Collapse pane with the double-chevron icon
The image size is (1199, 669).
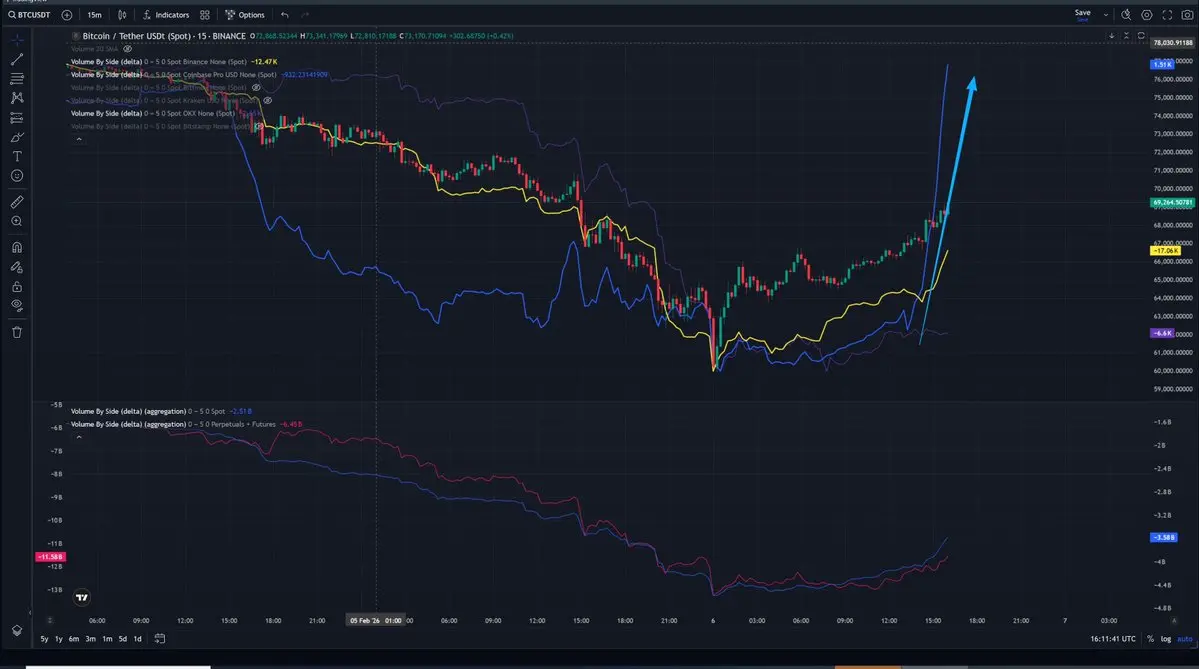1126,36
